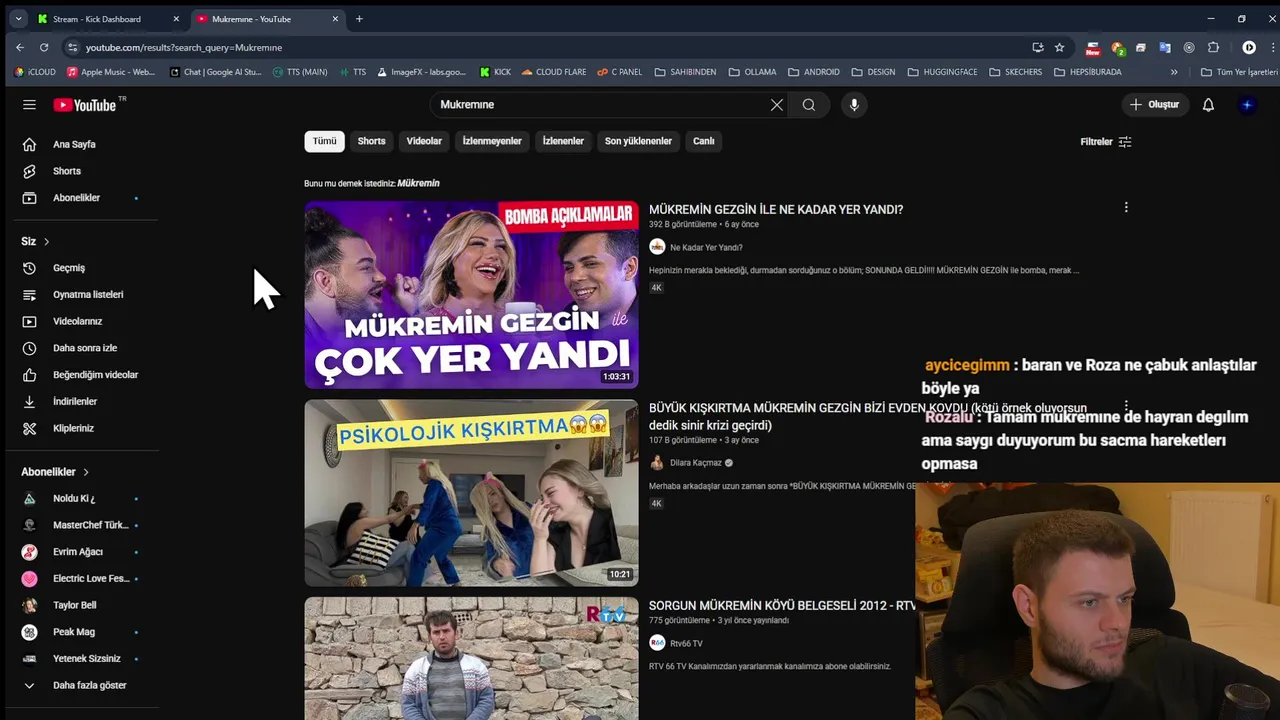Screen dimensions: 1280x720
Task: Open the Evrim Ağacı subscription
Action: tap(80, 552)
